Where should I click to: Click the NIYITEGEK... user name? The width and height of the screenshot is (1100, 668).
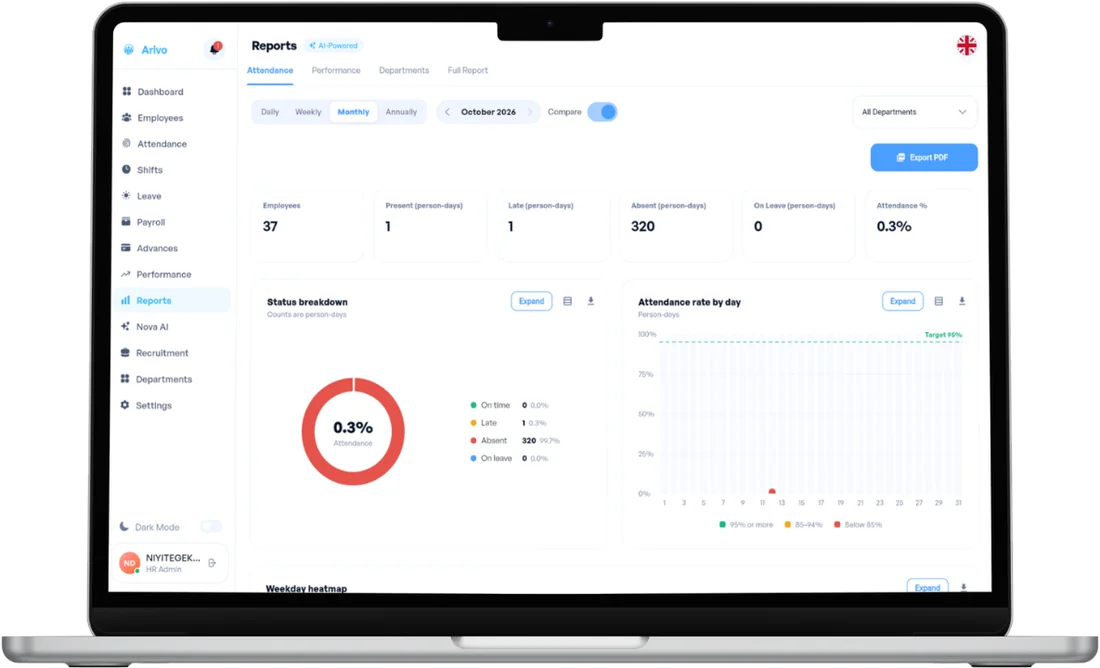(173, 558)
